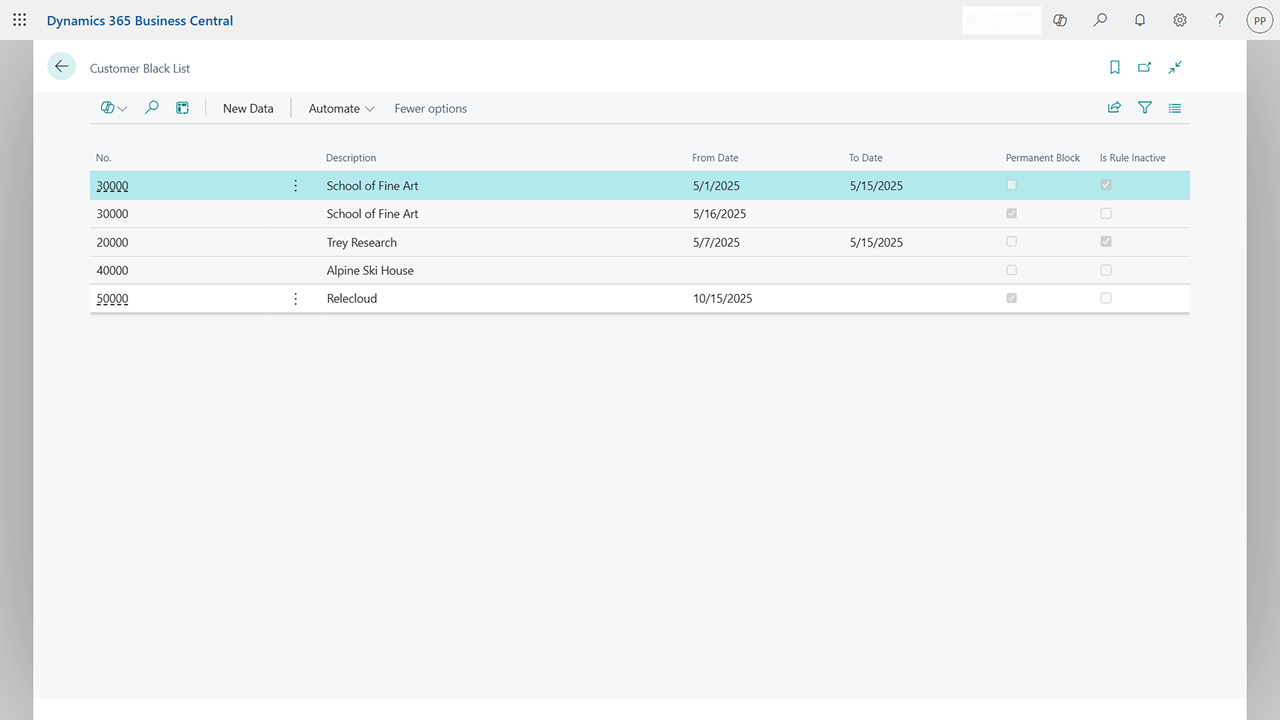Image resolution: width=1280 pixels, height=720 pixels.
Task: Open the notifications bell in the header
Action: coord(1139,20)
